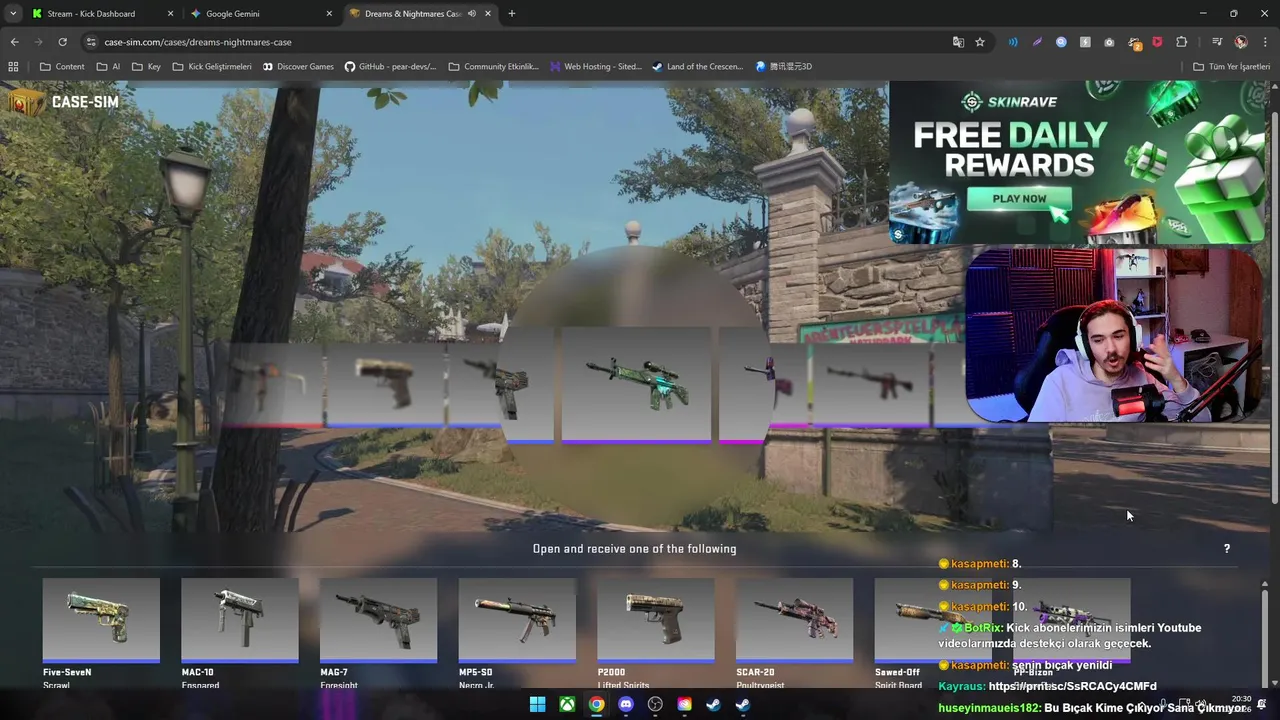Image resolution: width=1280 pixels, height=720 pixels.
Task: Open the Community Etkinlik bookmarks folder
Action: click(x=493, y=67)
